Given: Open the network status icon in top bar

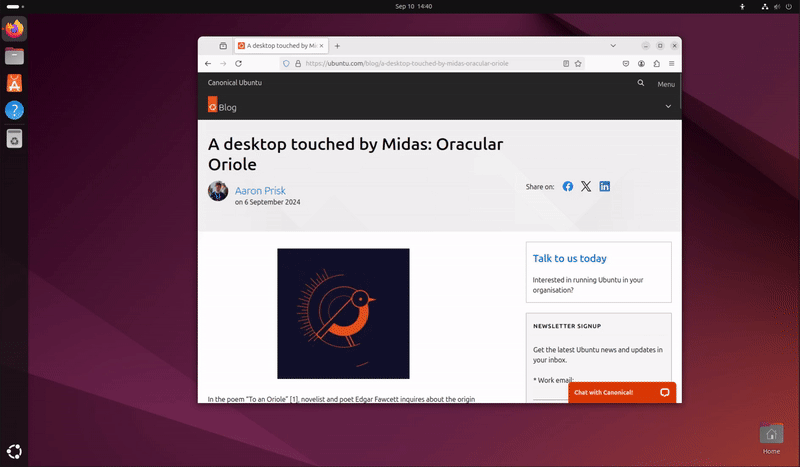Looking at the screenshot, I should [765, 7].
